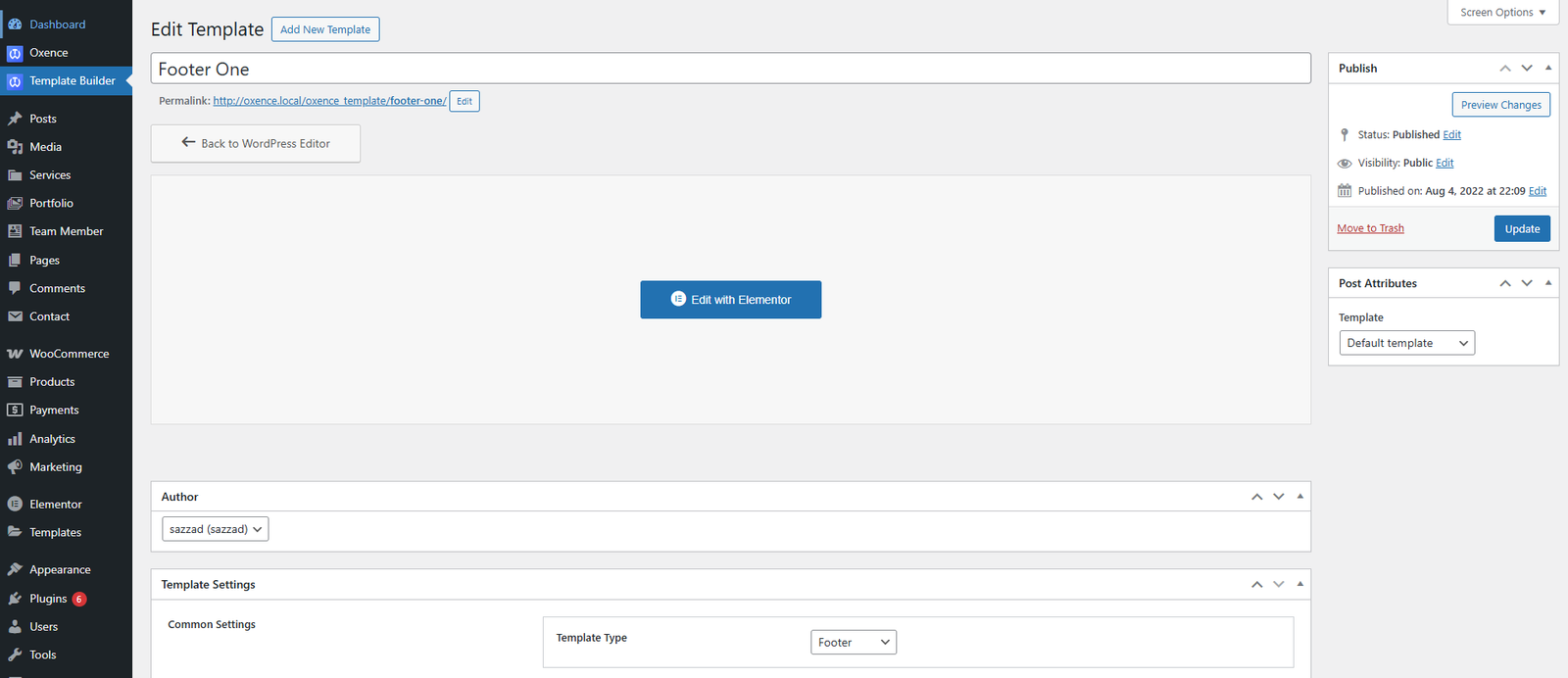Expand the Screen Options tab
The height and width of the screenshot is (678, 1568).
click(x=1502, y=13)
